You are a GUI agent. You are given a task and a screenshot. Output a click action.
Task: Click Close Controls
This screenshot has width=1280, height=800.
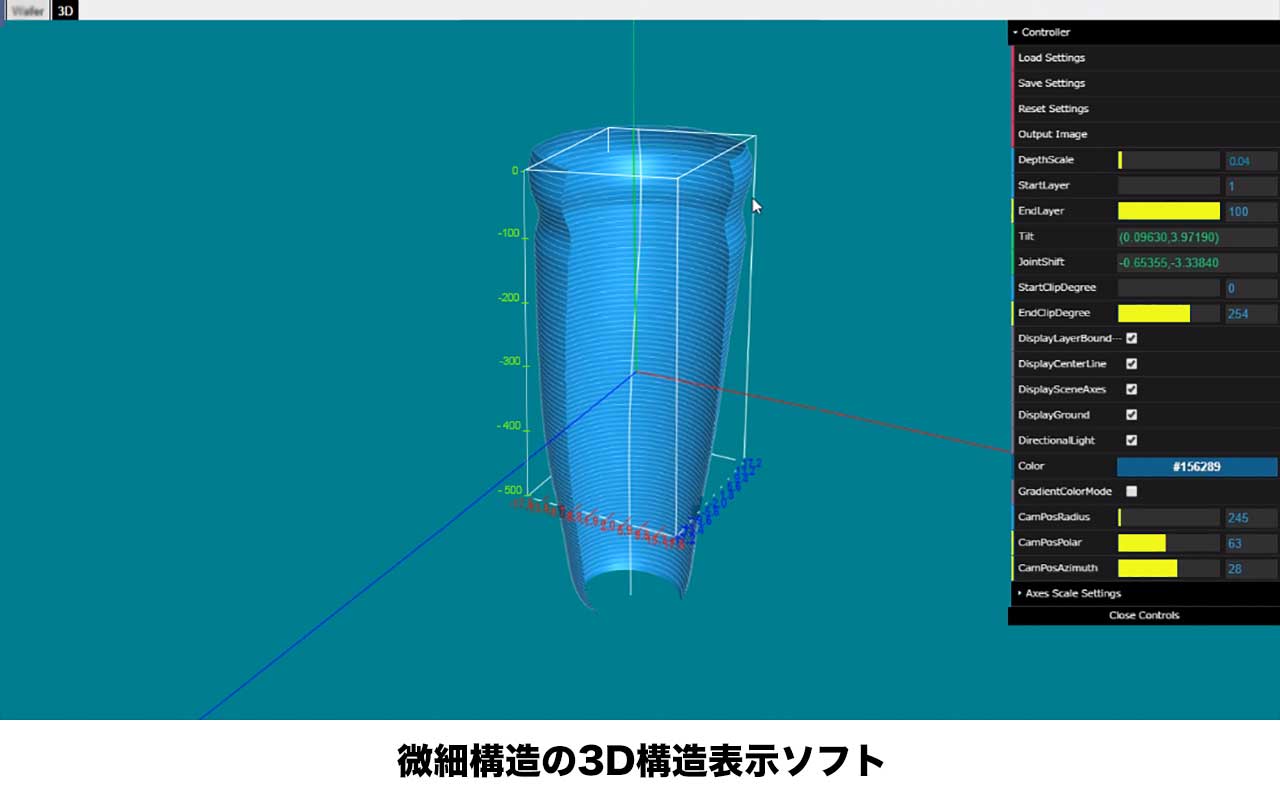(x=1143, y=615)
